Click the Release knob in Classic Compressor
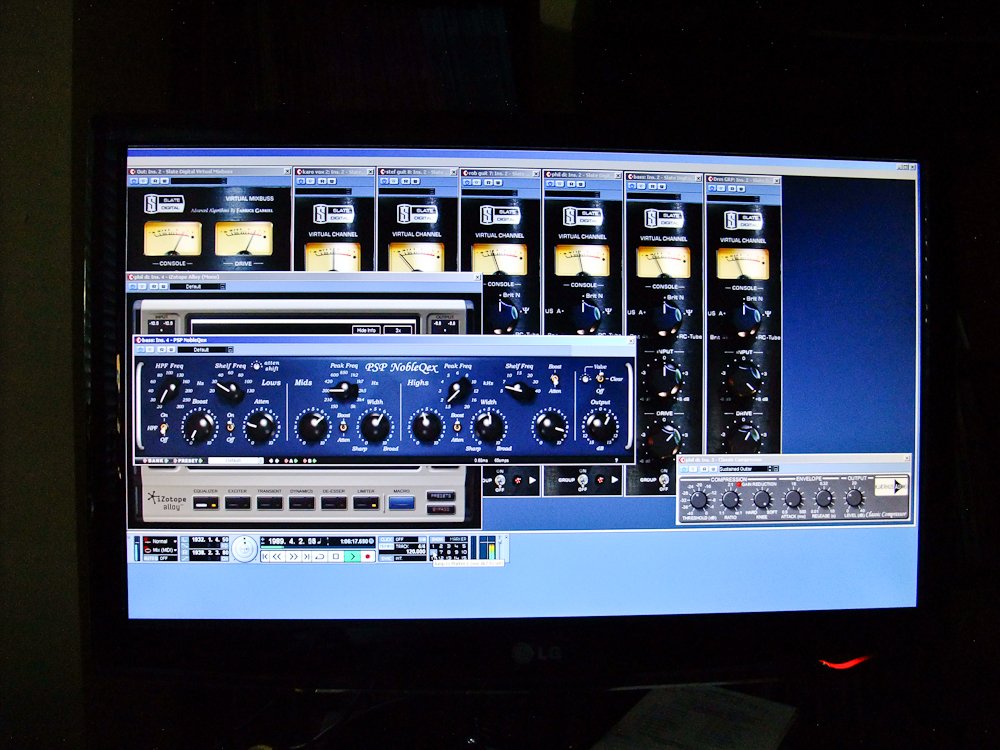The image size is (1000, 750). 823,498
